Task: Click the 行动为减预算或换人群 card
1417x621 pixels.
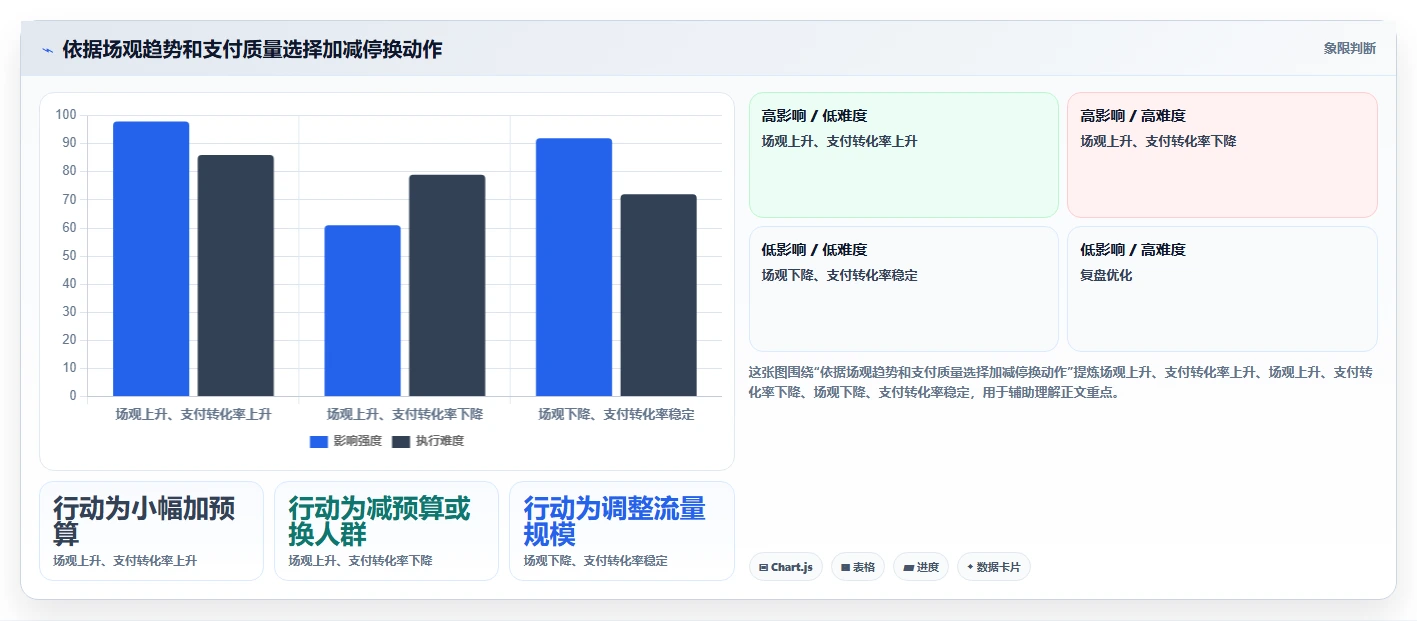Action: [386, 531]
